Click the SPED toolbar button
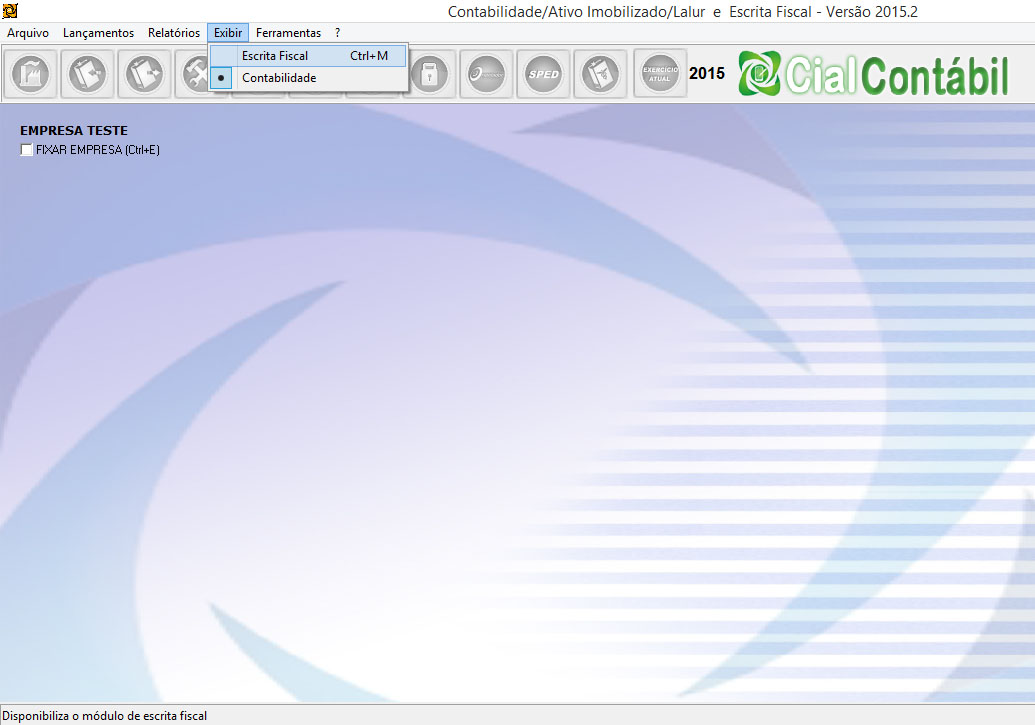The height and width of the screenshot is (725, 1035). [x=543, y=74]
